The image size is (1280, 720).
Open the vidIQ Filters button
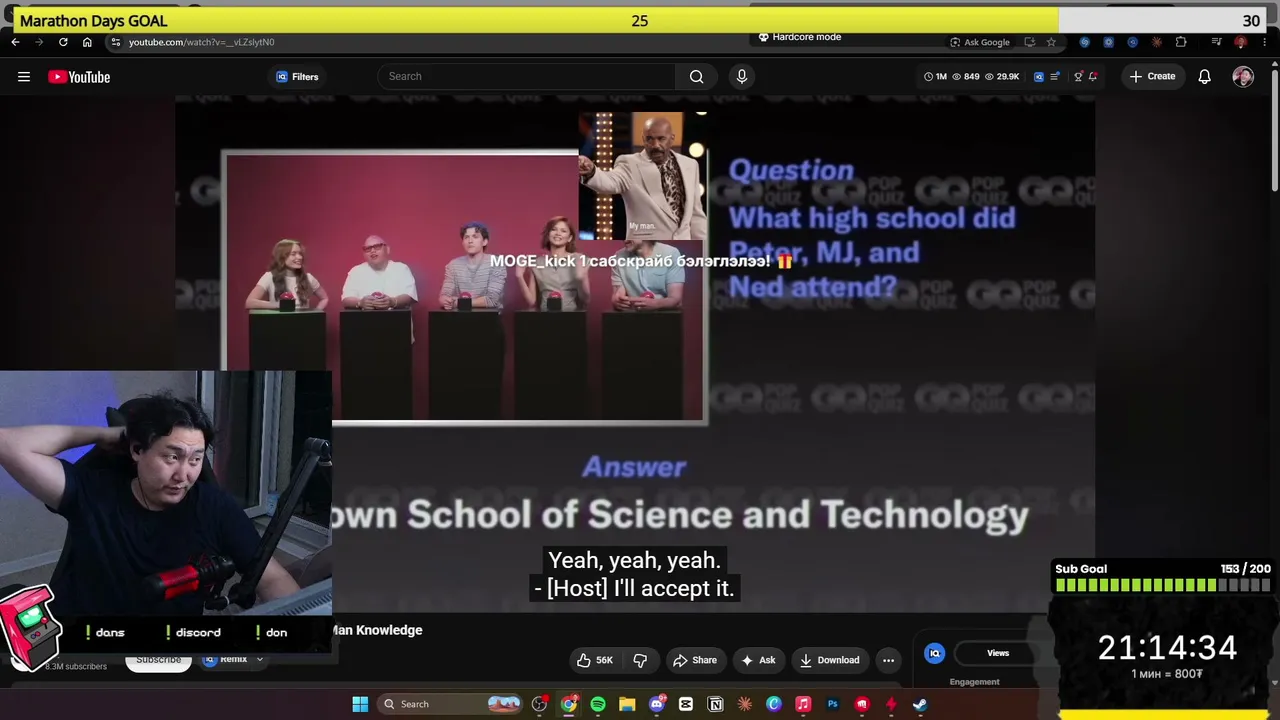(297, 77)
